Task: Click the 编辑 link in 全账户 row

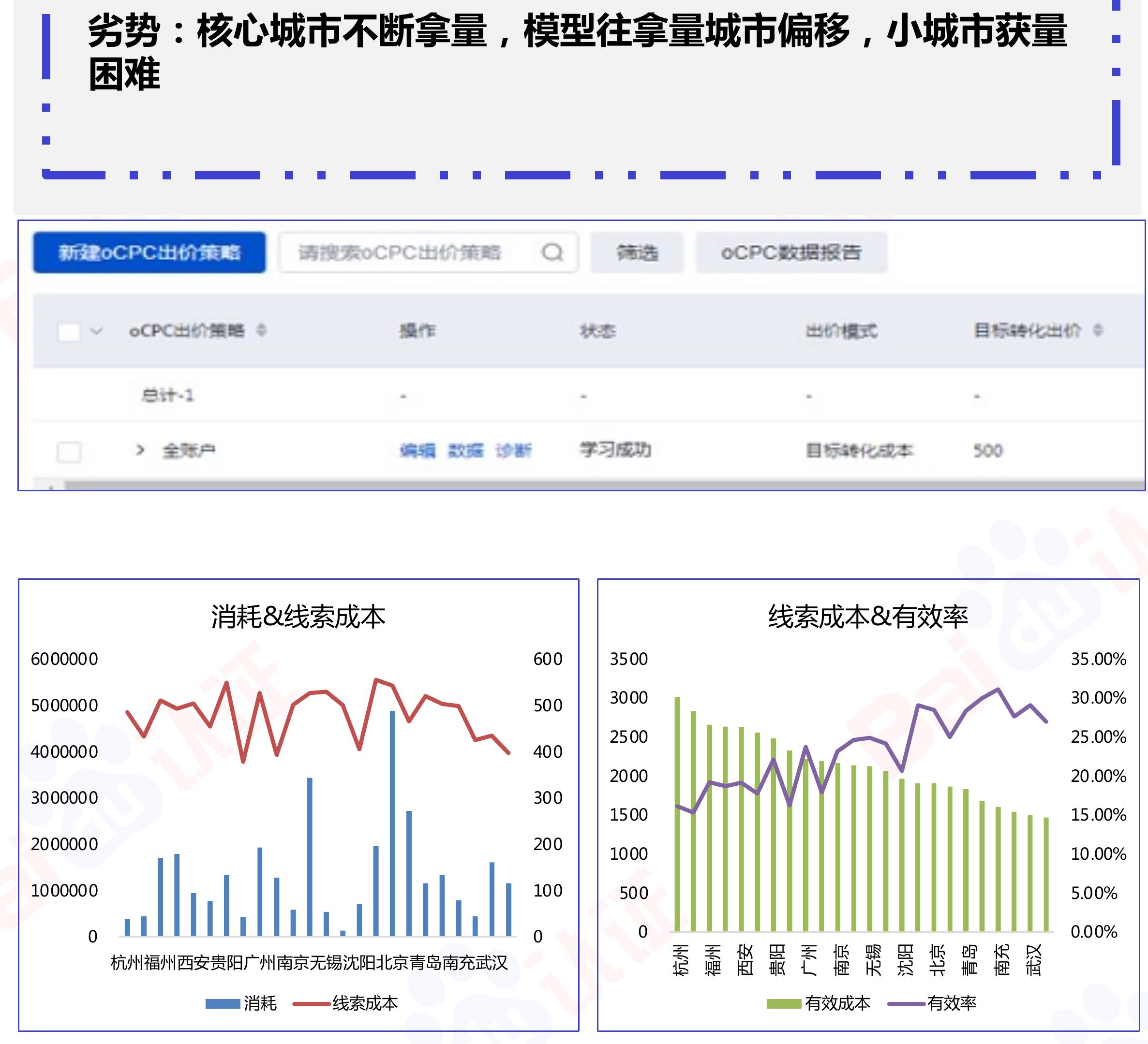Action: 417,451
